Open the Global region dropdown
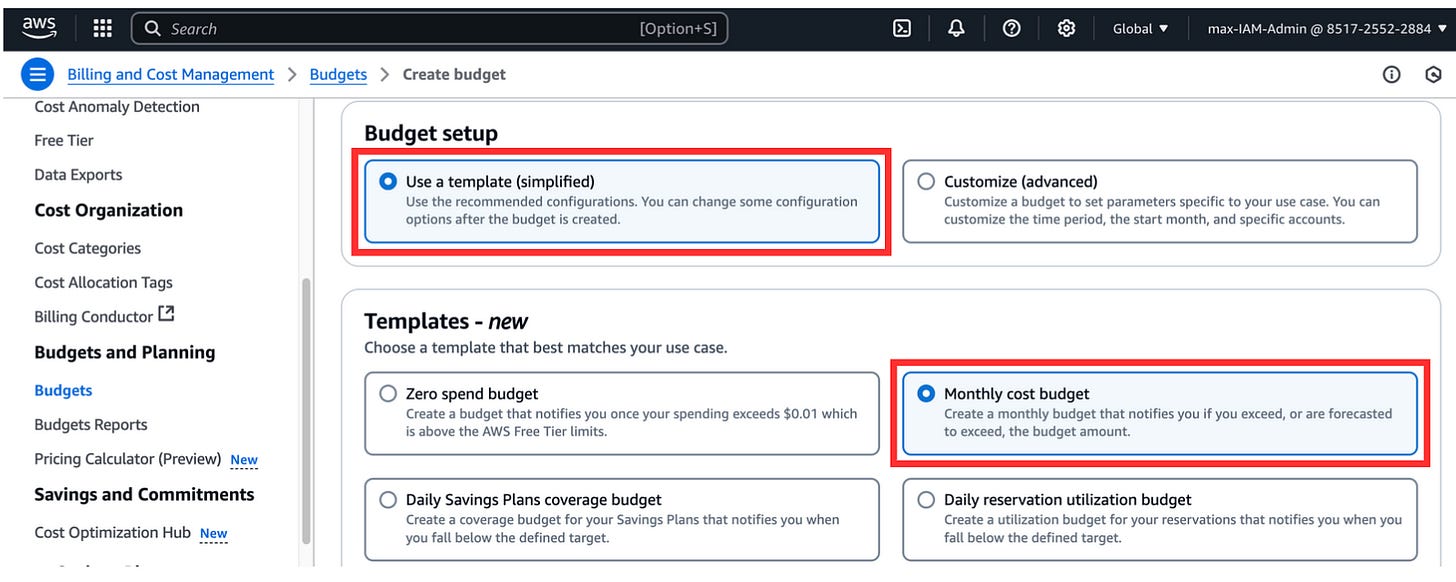Screen dimensions: 1456x582 point(1140,29)
